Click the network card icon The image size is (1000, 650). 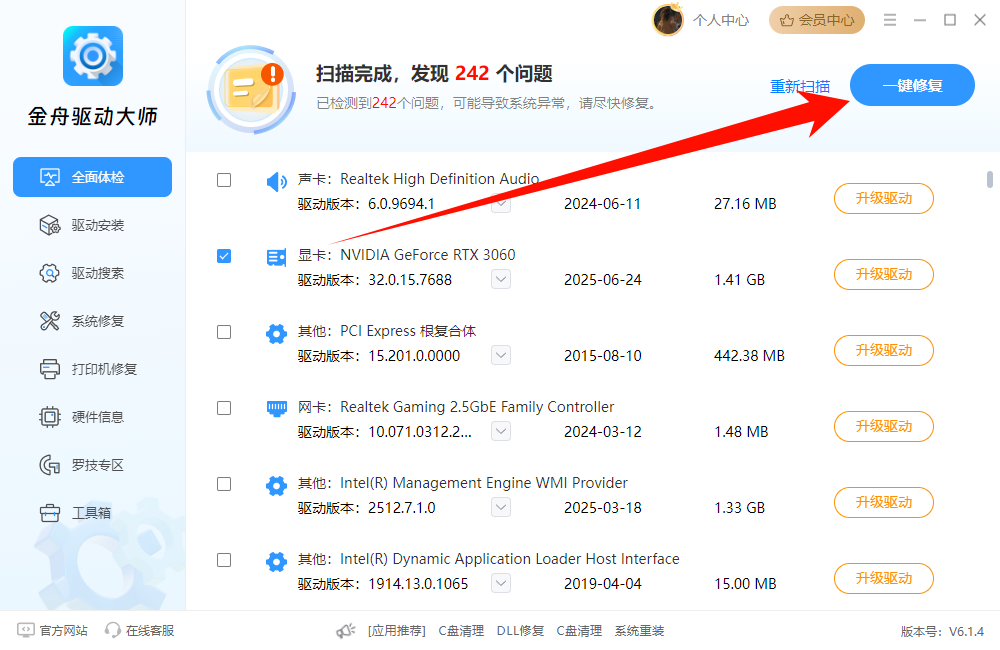click(x=276, y=409)
